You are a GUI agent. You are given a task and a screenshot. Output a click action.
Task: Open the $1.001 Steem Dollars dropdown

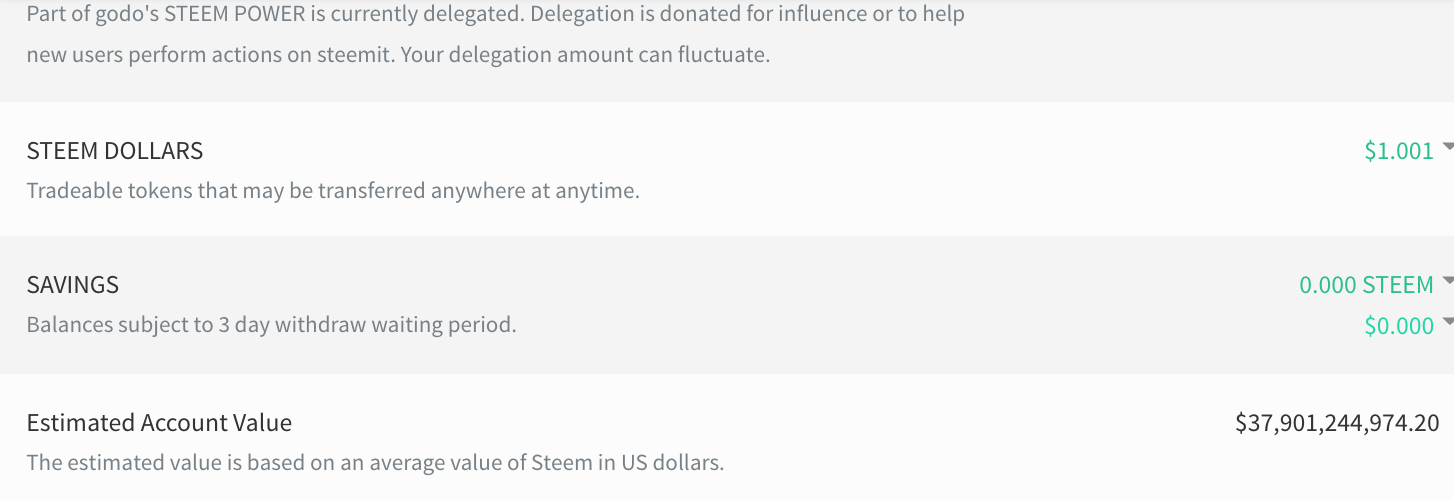coord(1398,151)
